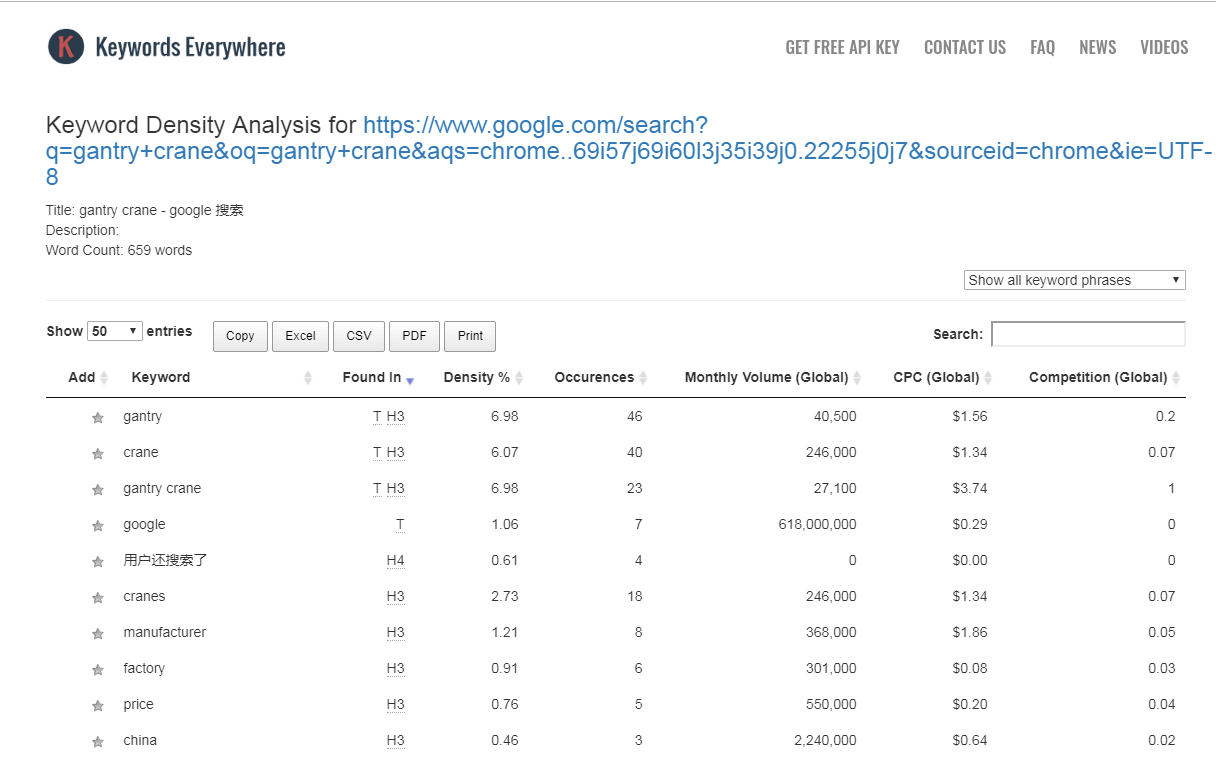Star the 'gantry' keyword row
1216x760 pixels.
[98, 418]
